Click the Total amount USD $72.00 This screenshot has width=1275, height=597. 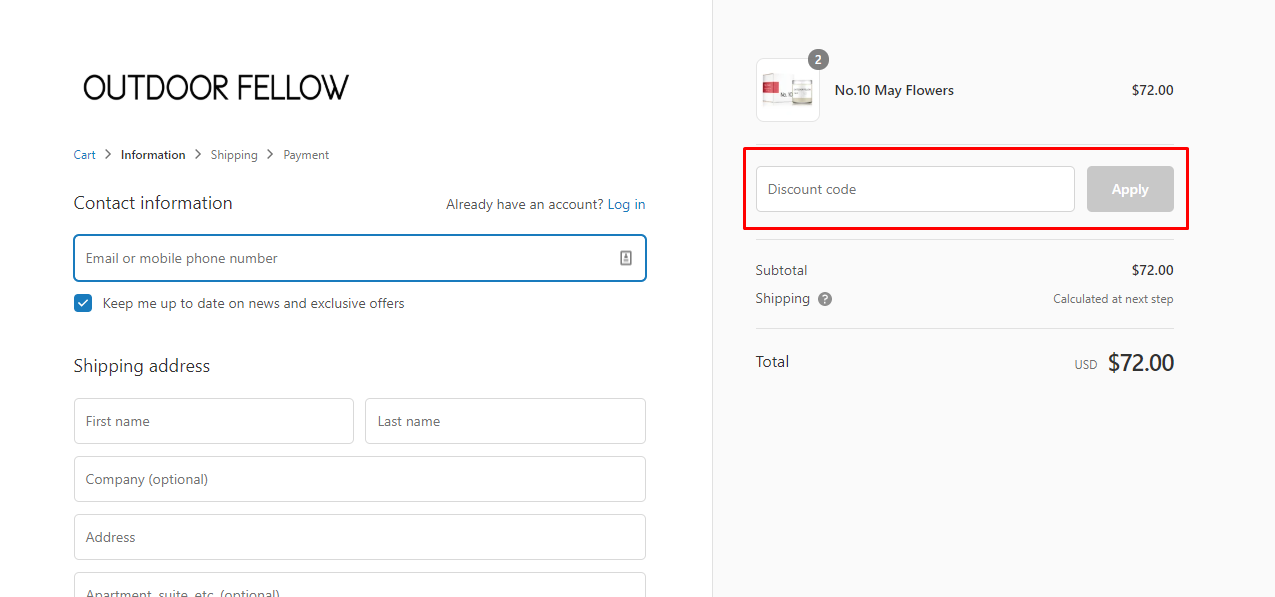(x=1124, y=363)
